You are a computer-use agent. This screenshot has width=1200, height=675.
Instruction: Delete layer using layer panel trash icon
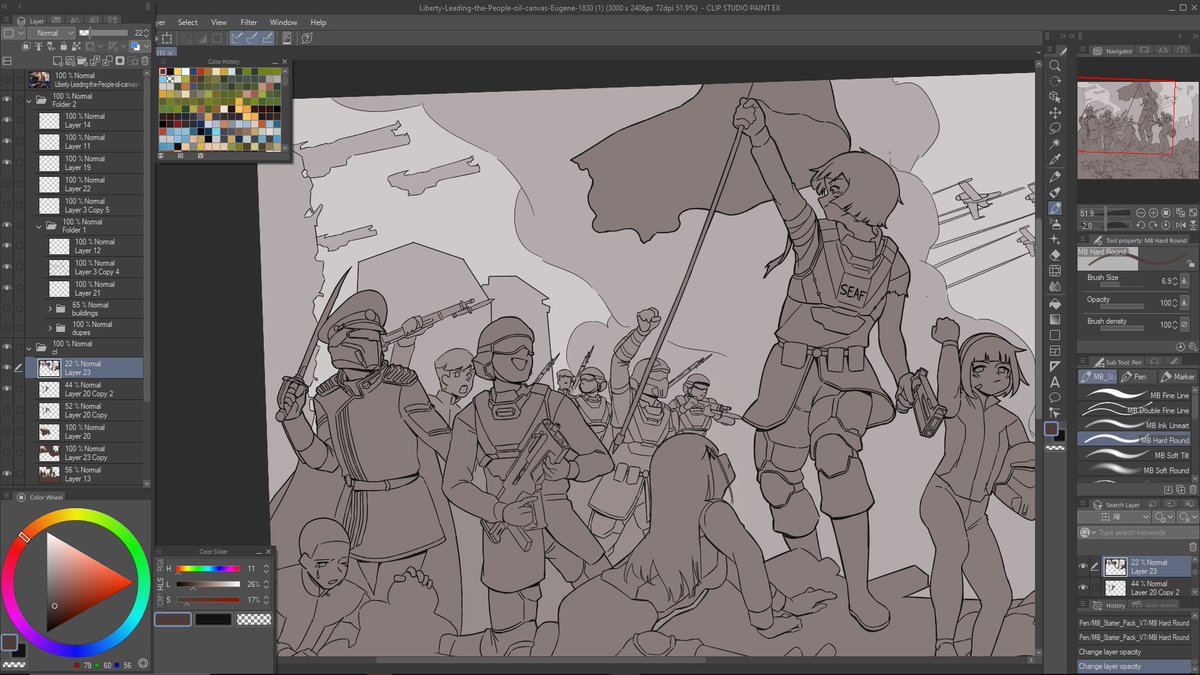coord(145,61)
